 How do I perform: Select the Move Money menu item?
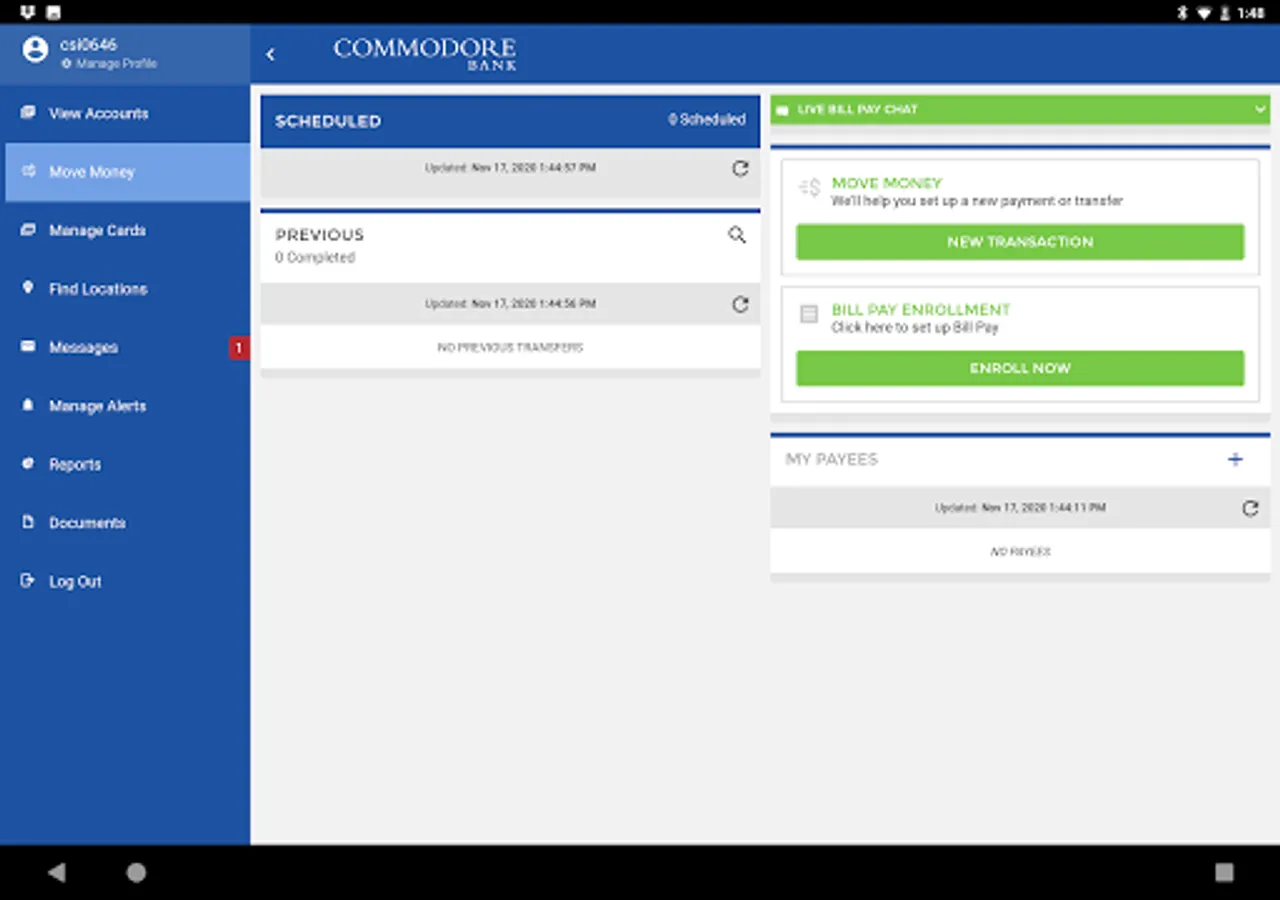tap(125, 172)
